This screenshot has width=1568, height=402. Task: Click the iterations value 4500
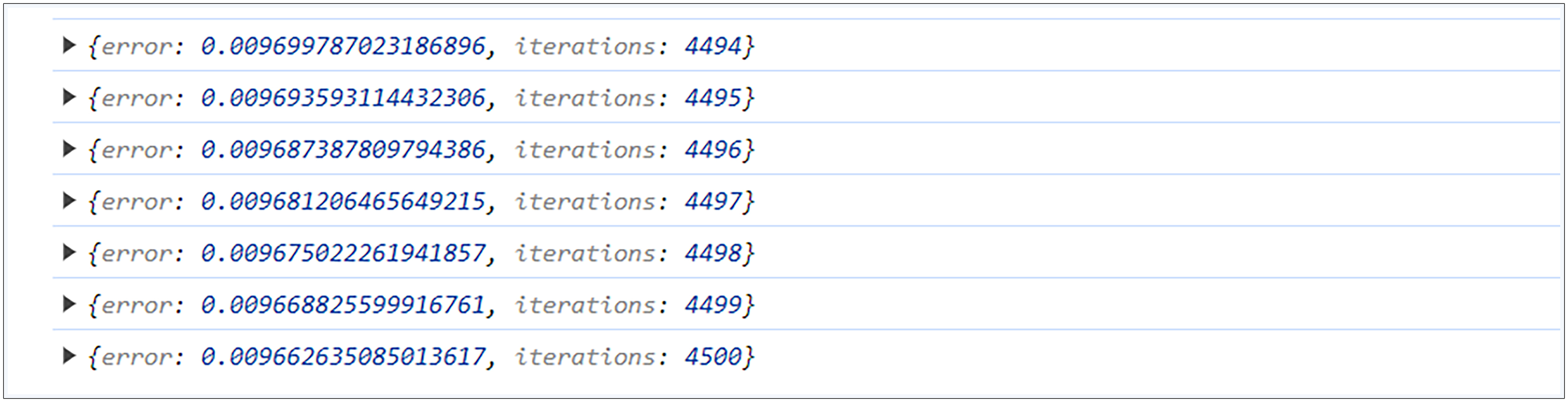(x=713, y=356)
